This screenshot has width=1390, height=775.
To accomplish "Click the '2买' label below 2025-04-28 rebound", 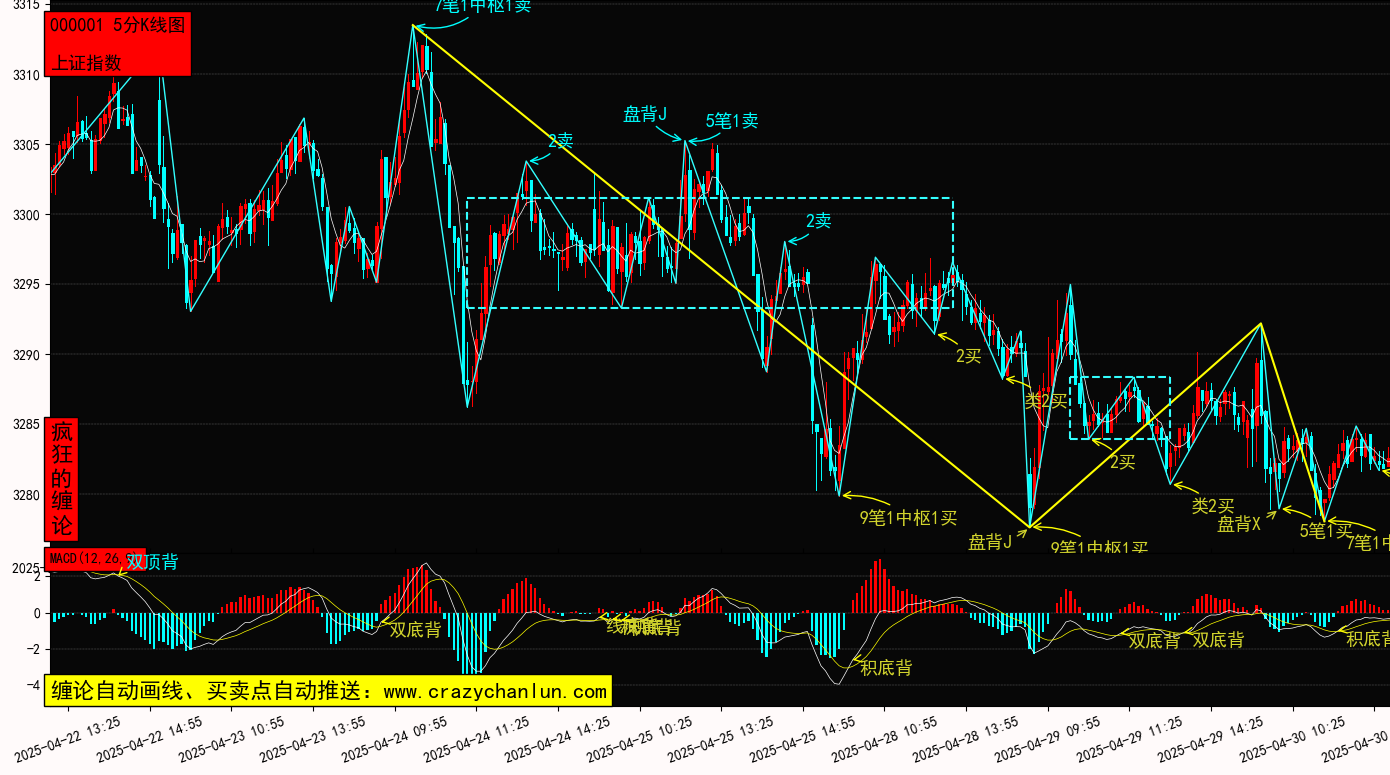I will pos(968,355).
